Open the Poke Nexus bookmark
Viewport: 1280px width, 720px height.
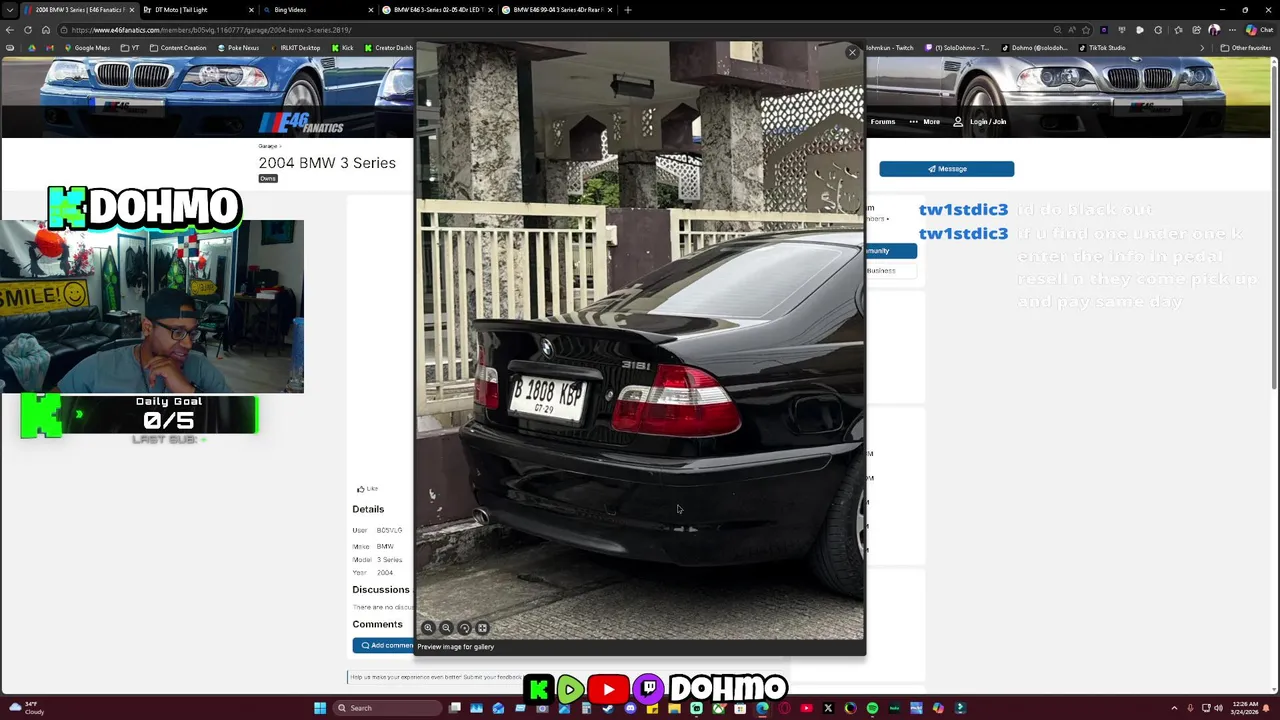pyautogui.click(x=238, y=48)
